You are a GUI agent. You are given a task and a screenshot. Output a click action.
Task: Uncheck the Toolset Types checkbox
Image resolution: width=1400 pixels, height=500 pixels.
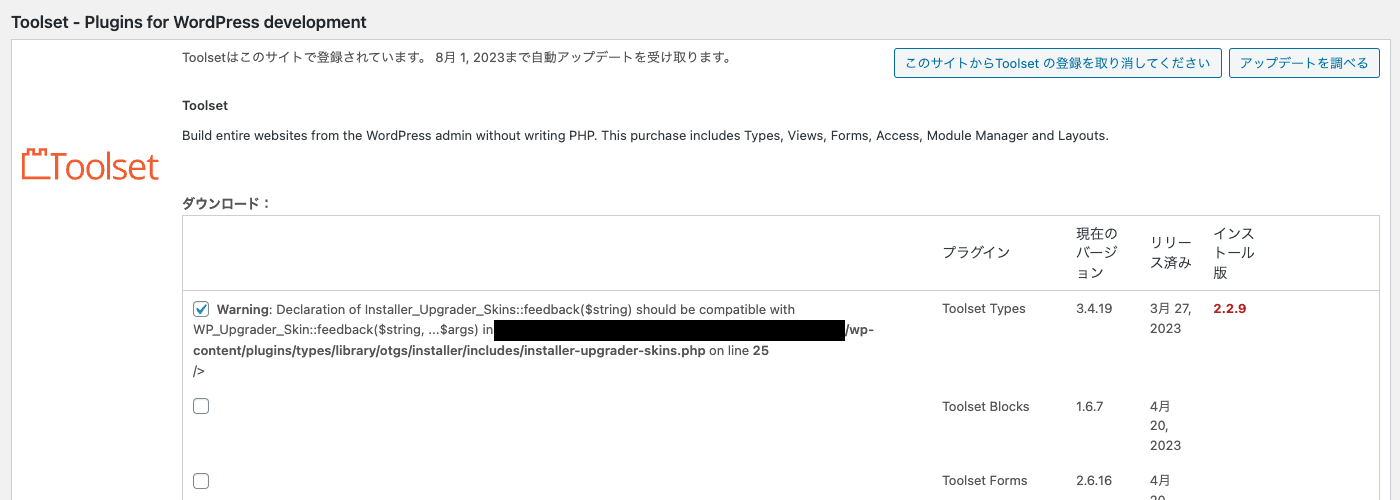point(201,309)
